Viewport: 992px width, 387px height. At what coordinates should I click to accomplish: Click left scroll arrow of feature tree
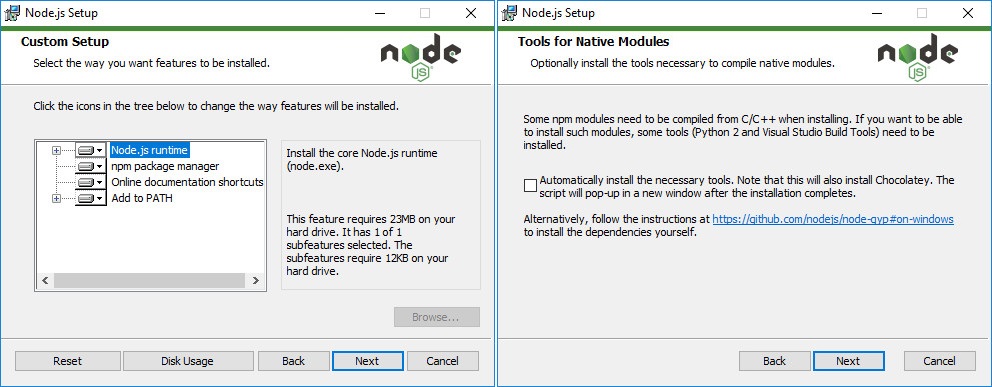(45, 280)
